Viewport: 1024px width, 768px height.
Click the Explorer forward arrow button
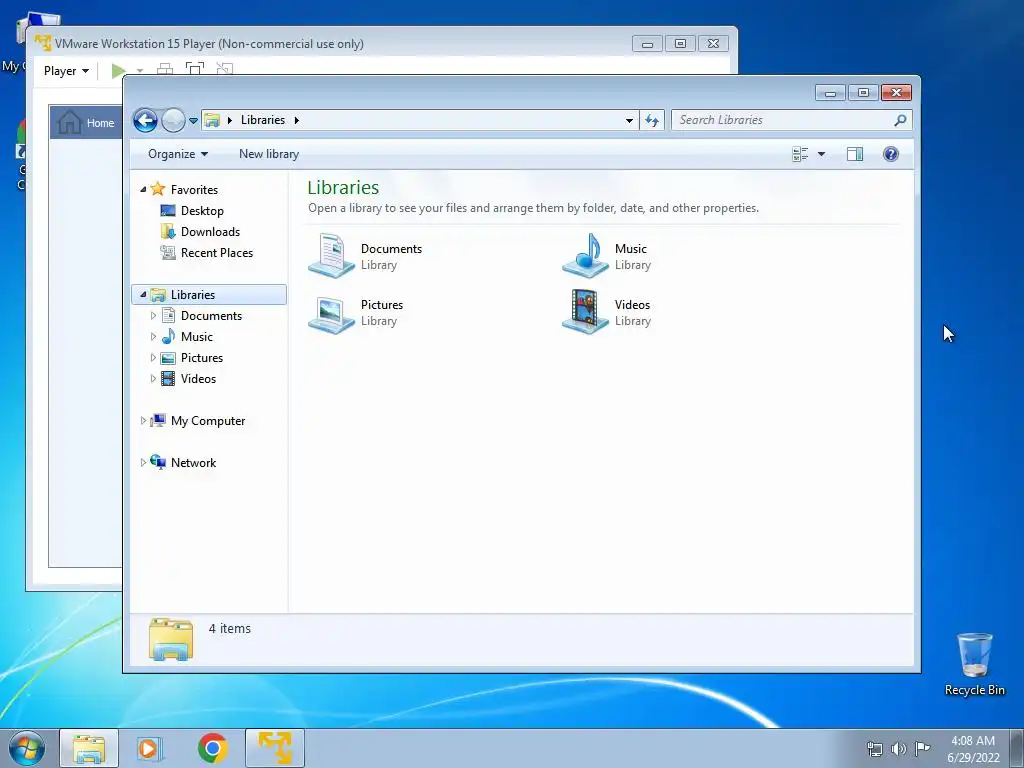(173, 120)
